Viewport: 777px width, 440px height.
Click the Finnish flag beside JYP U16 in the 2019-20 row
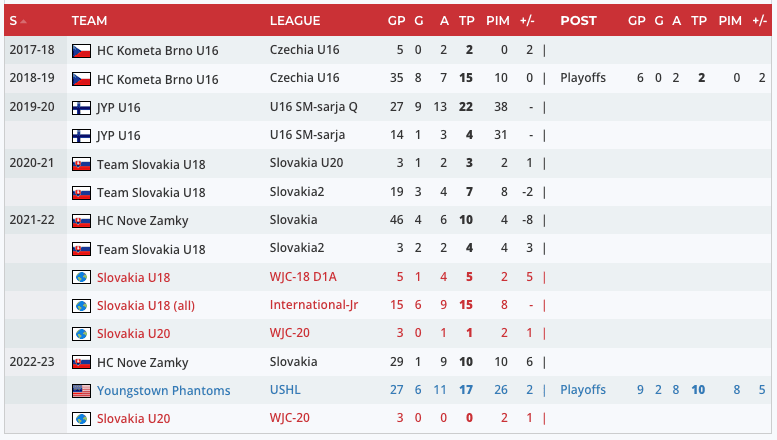pos(81,108)
